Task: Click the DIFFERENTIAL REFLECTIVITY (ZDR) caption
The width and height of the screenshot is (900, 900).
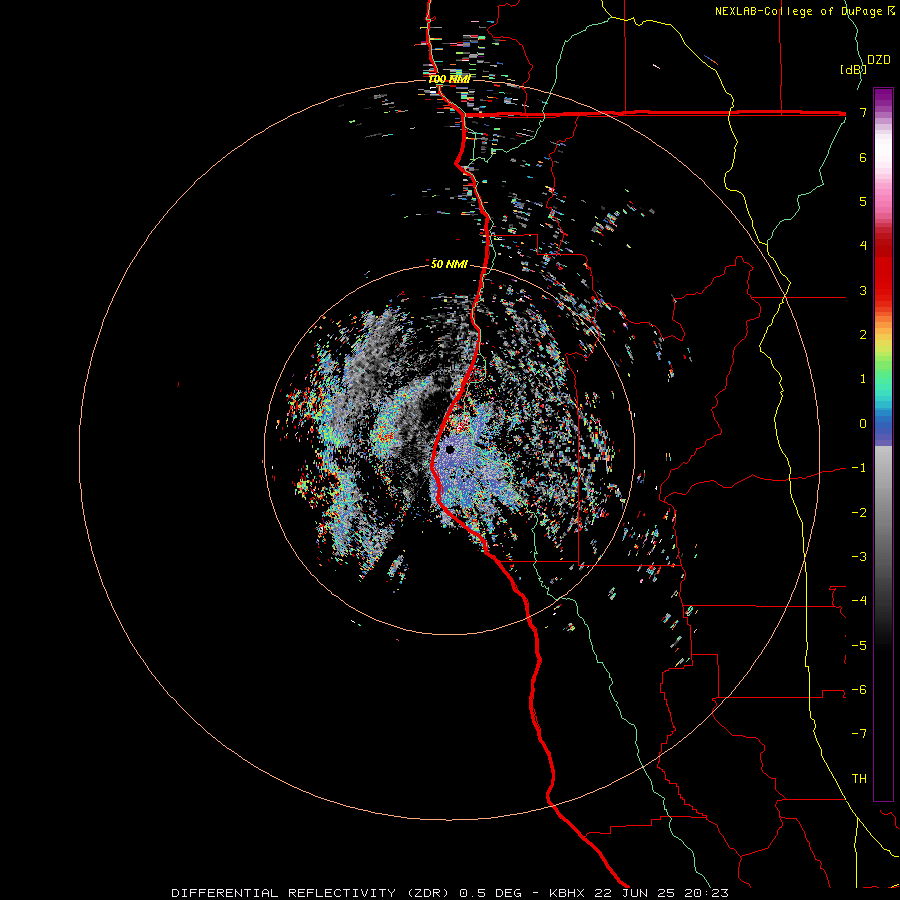Action: pyautogui.click(x=311, y=893)
